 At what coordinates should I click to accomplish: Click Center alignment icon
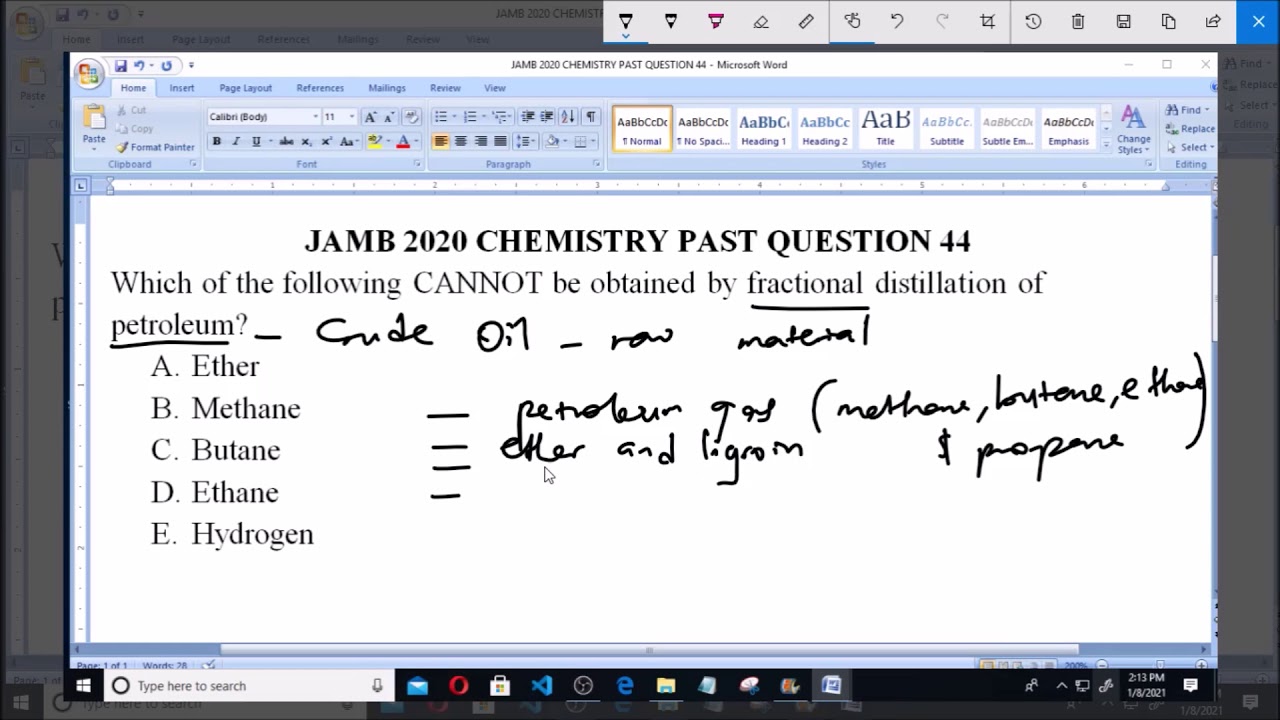click(x=461, y=142)
